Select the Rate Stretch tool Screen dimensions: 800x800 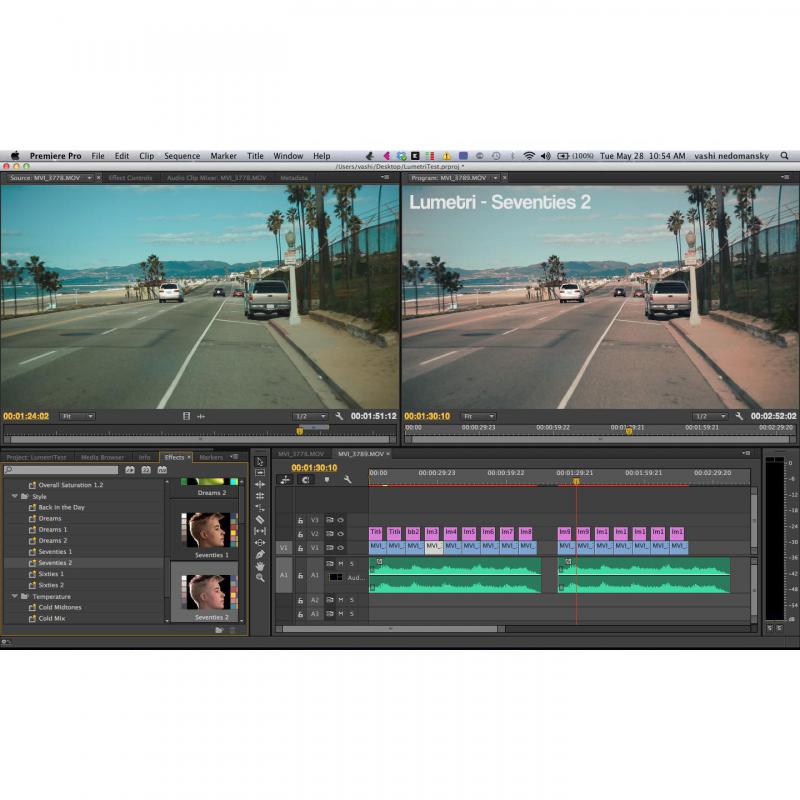[x=260, y=508]
